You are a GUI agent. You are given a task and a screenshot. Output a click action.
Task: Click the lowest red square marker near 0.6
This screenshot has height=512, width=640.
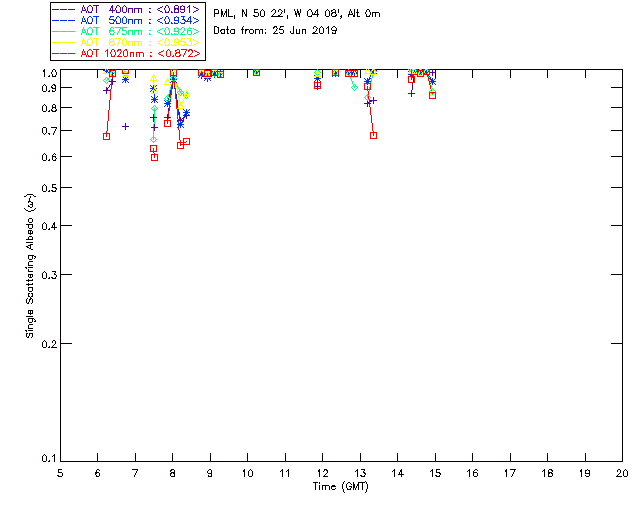tap(154, 157)
